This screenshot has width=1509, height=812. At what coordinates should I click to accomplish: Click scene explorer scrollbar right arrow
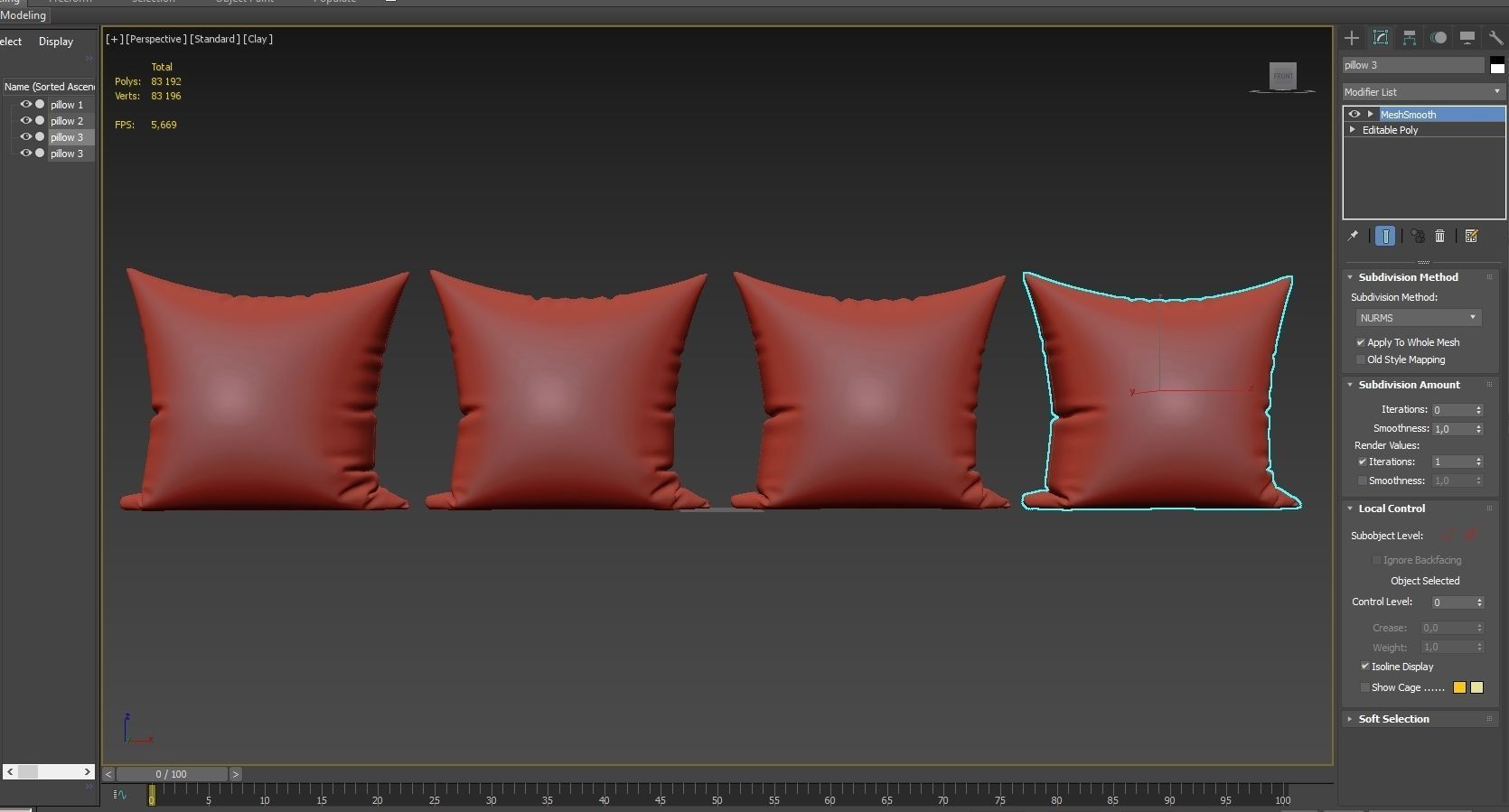pyautogui.click(x=88, y=771)
